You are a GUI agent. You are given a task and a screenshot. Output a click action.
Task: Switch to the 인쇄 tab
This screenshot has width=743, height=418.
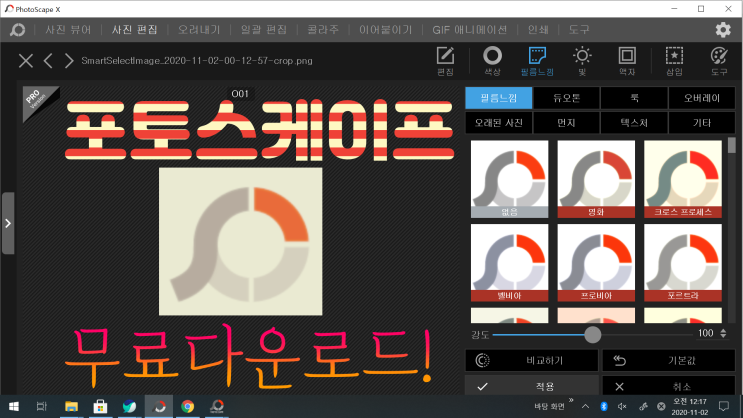[538, 30]
